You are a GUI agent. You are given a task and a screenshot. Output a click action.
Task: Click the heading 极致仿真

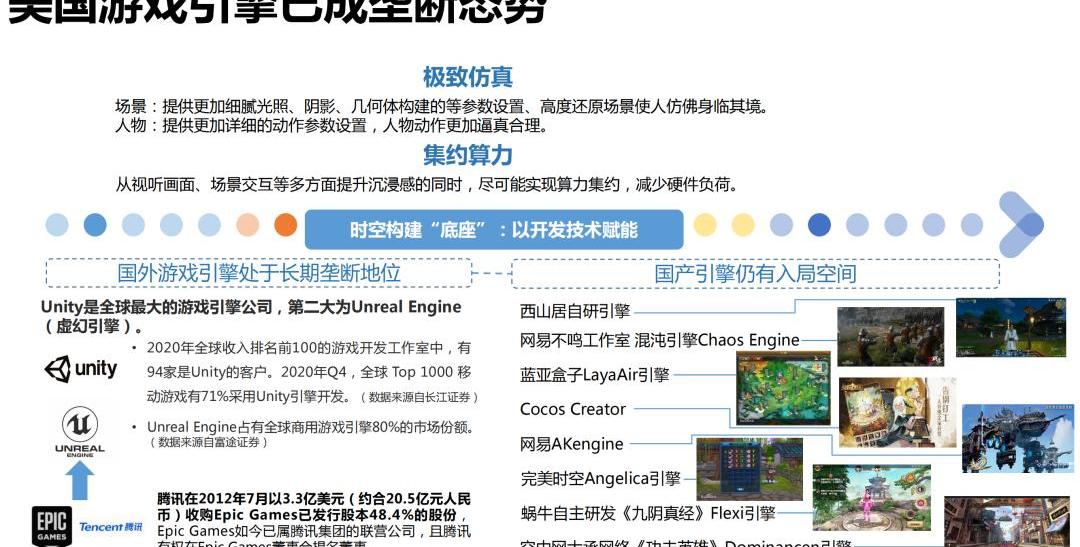[468, 77]
